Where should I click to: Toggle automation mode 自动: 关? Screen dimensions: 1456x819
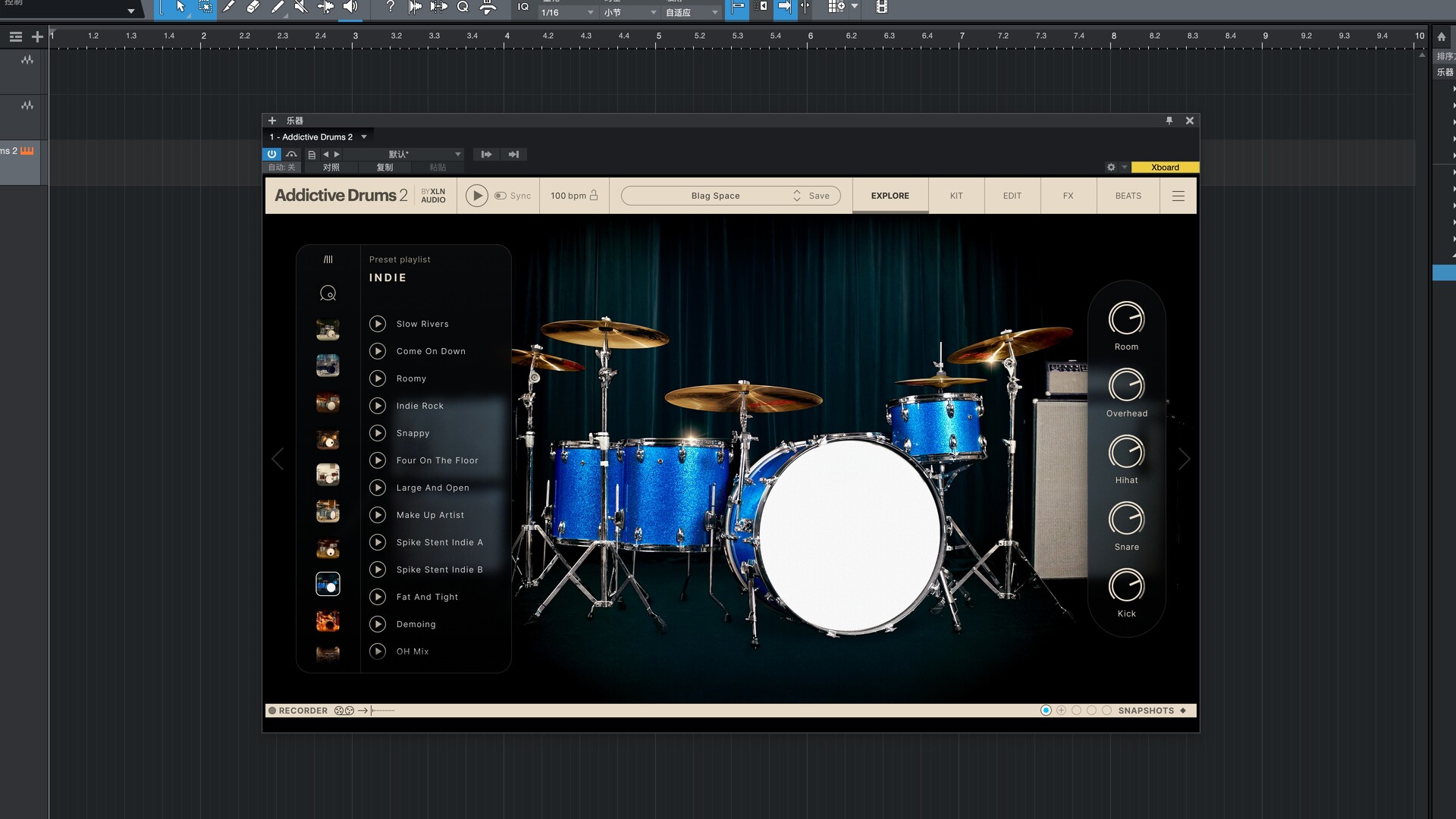pyautogui.click(x=281, y=168)
